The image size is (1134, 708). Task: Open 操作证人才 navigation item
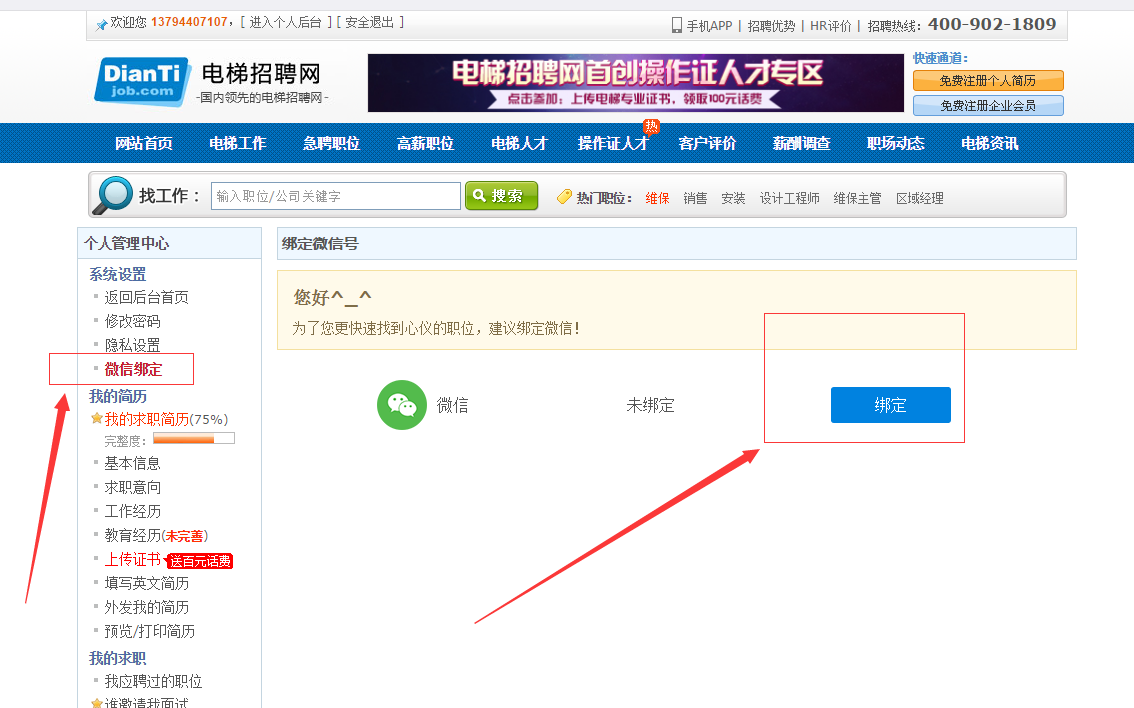613,143
